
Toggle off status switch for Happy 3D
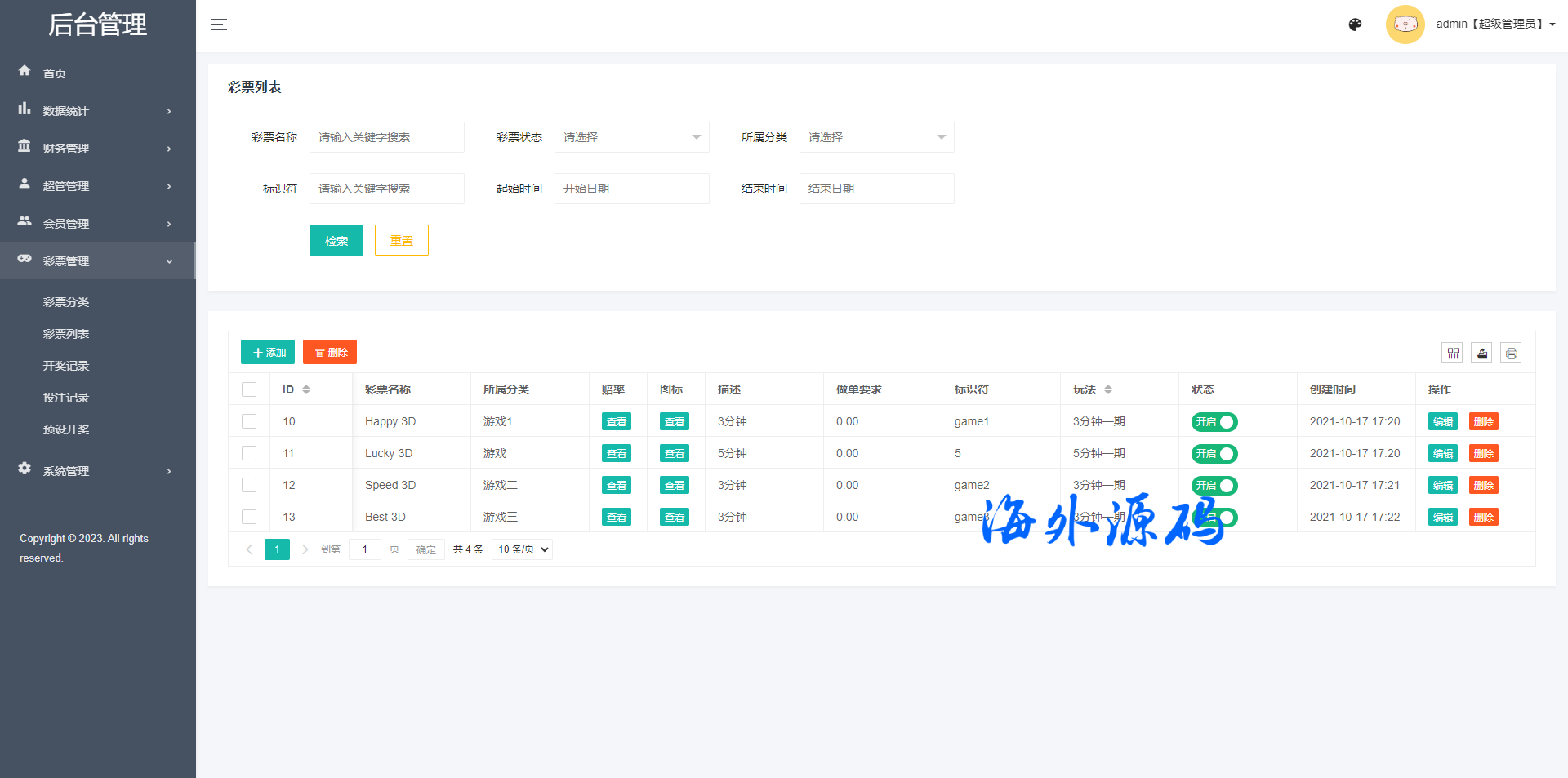1214,422
